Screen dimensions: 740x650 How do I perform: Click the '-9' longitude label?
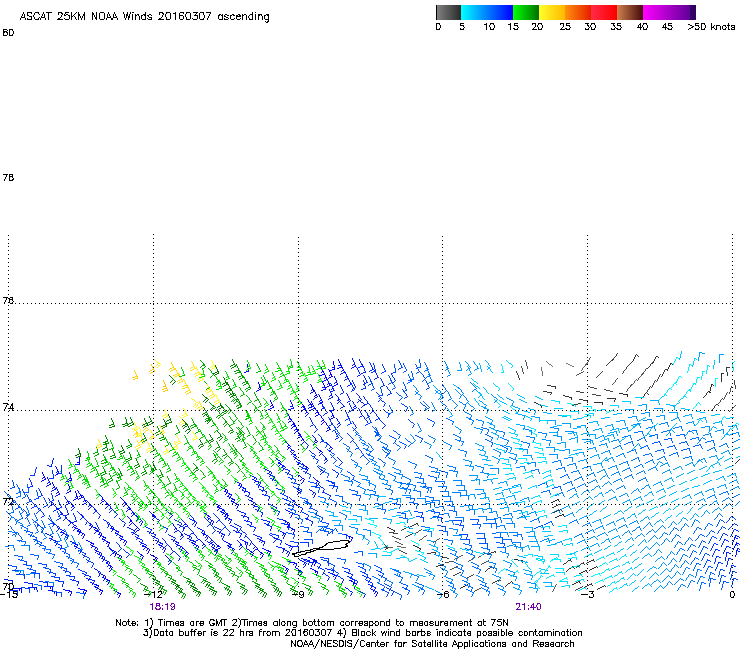(x=298, y=595)
